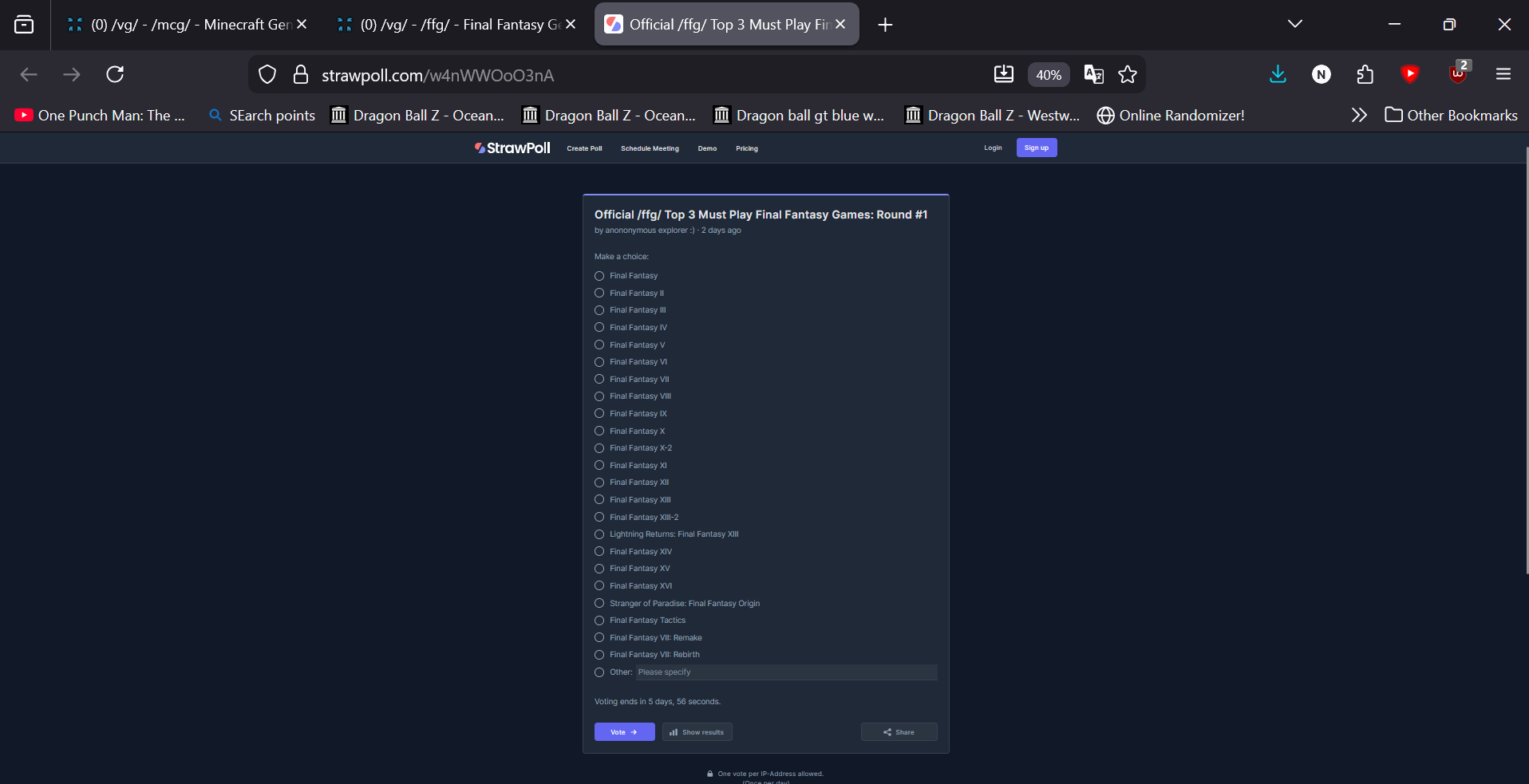Click the browser Forward arrow
Viewport: 1529px width, 784px height.
(72, 75)
